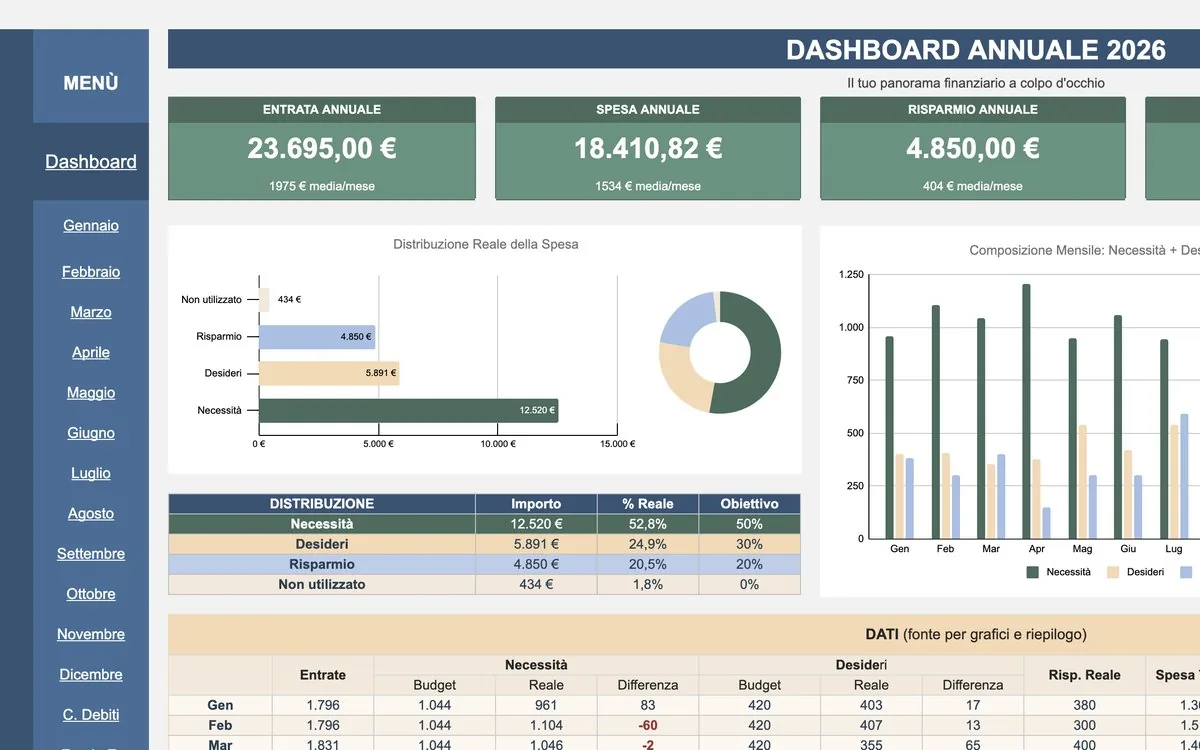Viewport: 1200px width, 750px height.
Task: Click the 404 € media/mese text
Action: (973, 186)
